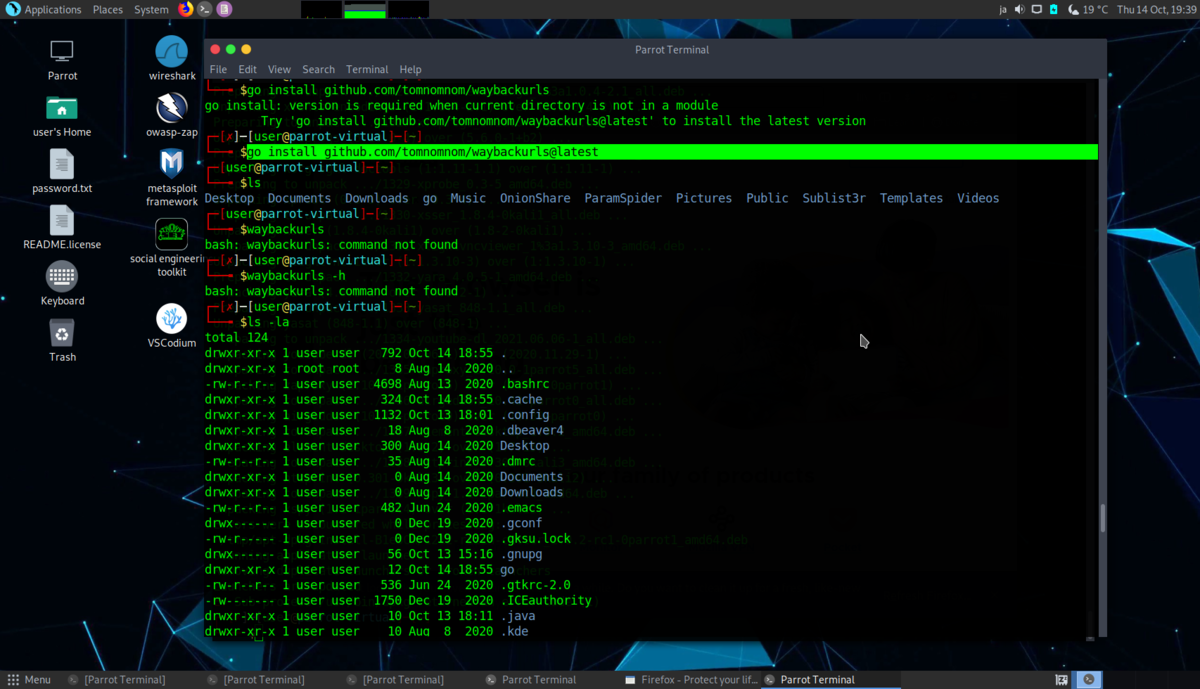Open the System menu
The image size is (1200, 689).
pos(151,9)
